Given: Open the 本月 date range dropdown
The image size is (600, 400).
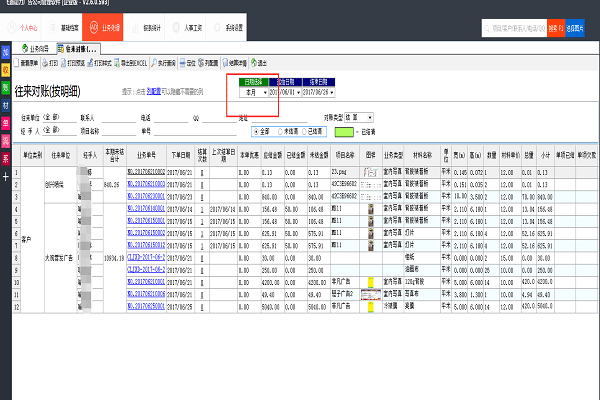Looking at the screenshot, I should tap(265, 92).
